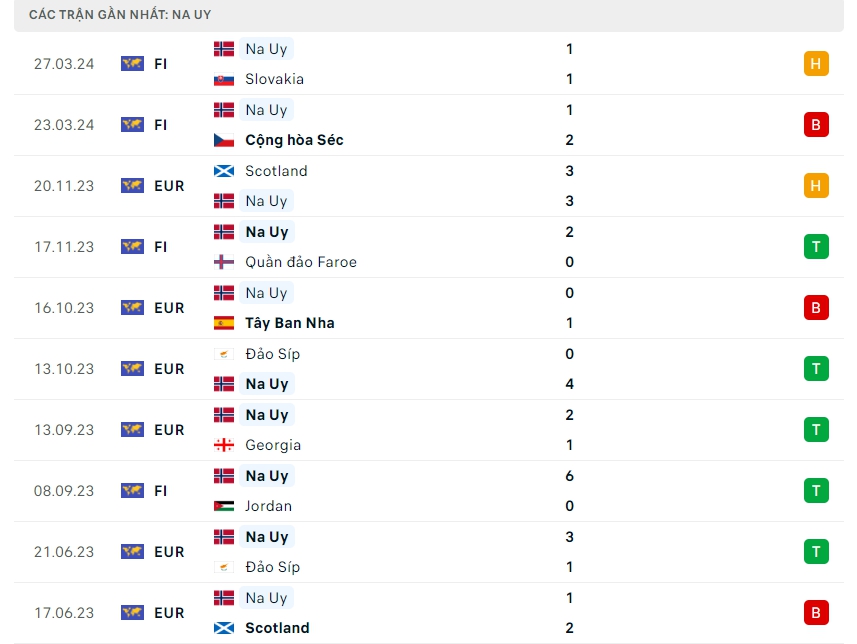Open the Georgia team link
The width and height of the screenshot is (857, 644).
pos(272,445)
